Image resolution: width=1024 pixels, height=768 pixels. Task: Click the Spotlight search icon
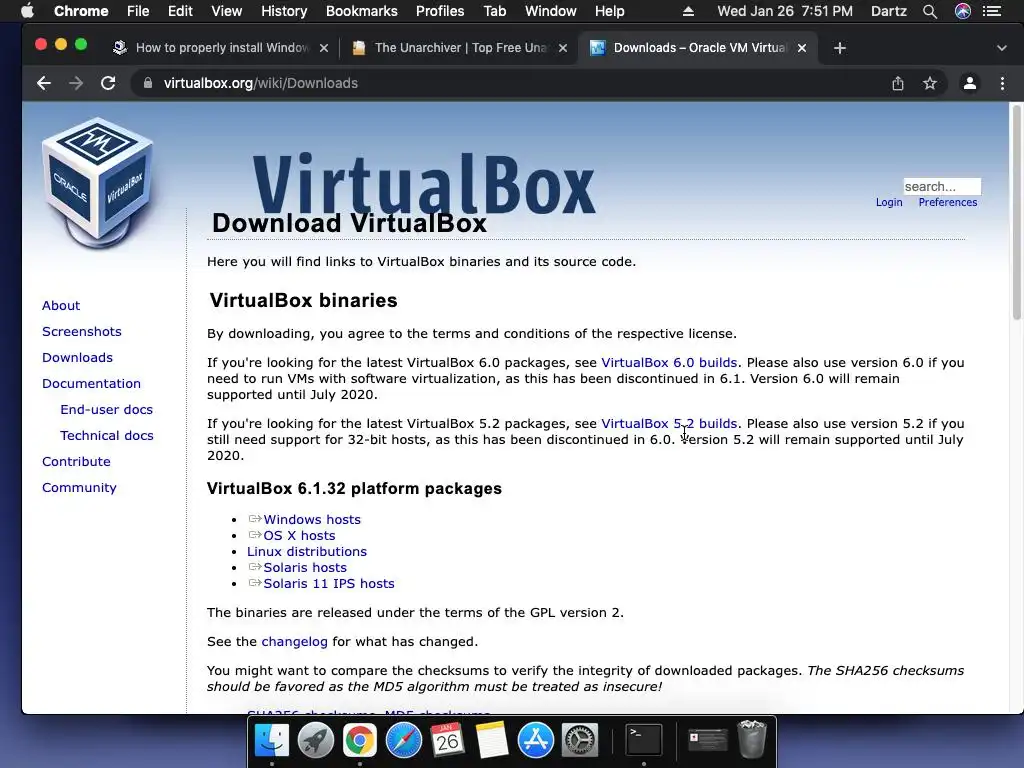point(930,11)
